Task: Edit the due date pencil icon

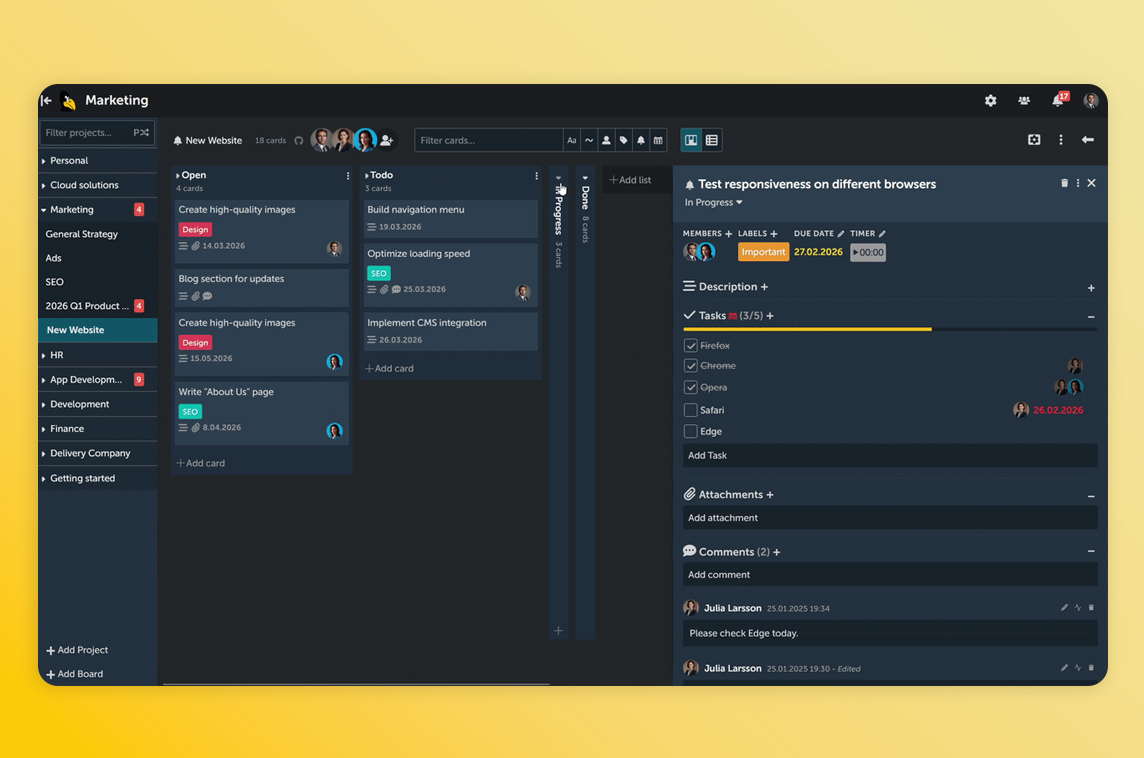Action: click(841, 234)
